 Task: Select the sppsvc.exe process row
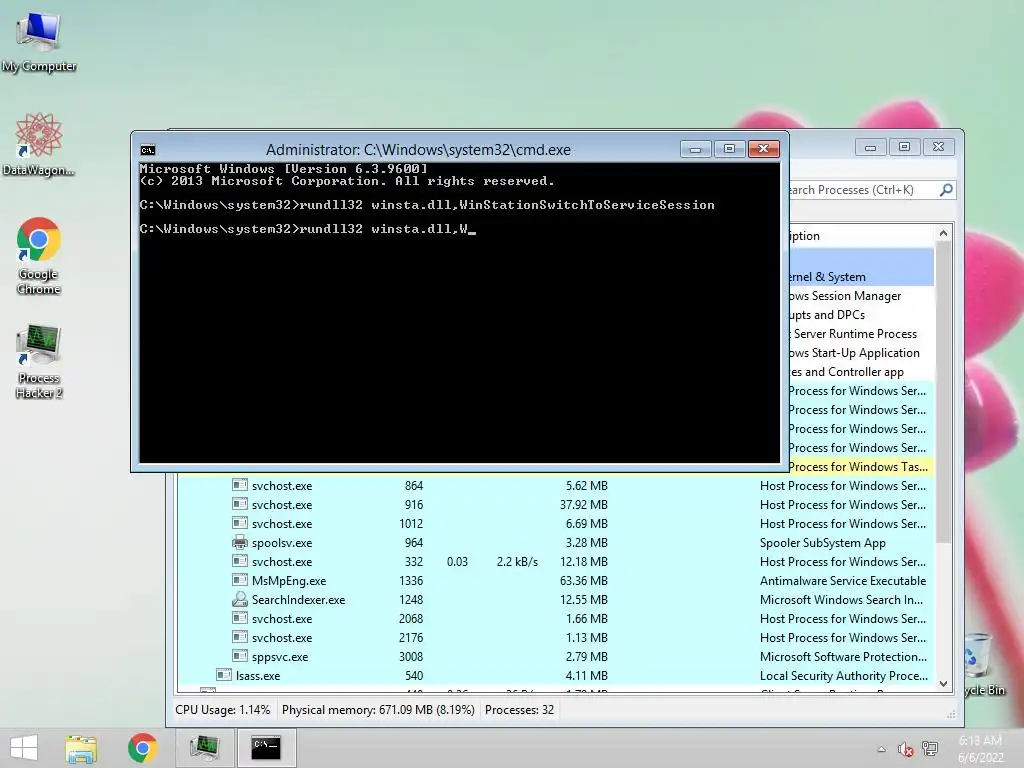(x=555, y=656)
